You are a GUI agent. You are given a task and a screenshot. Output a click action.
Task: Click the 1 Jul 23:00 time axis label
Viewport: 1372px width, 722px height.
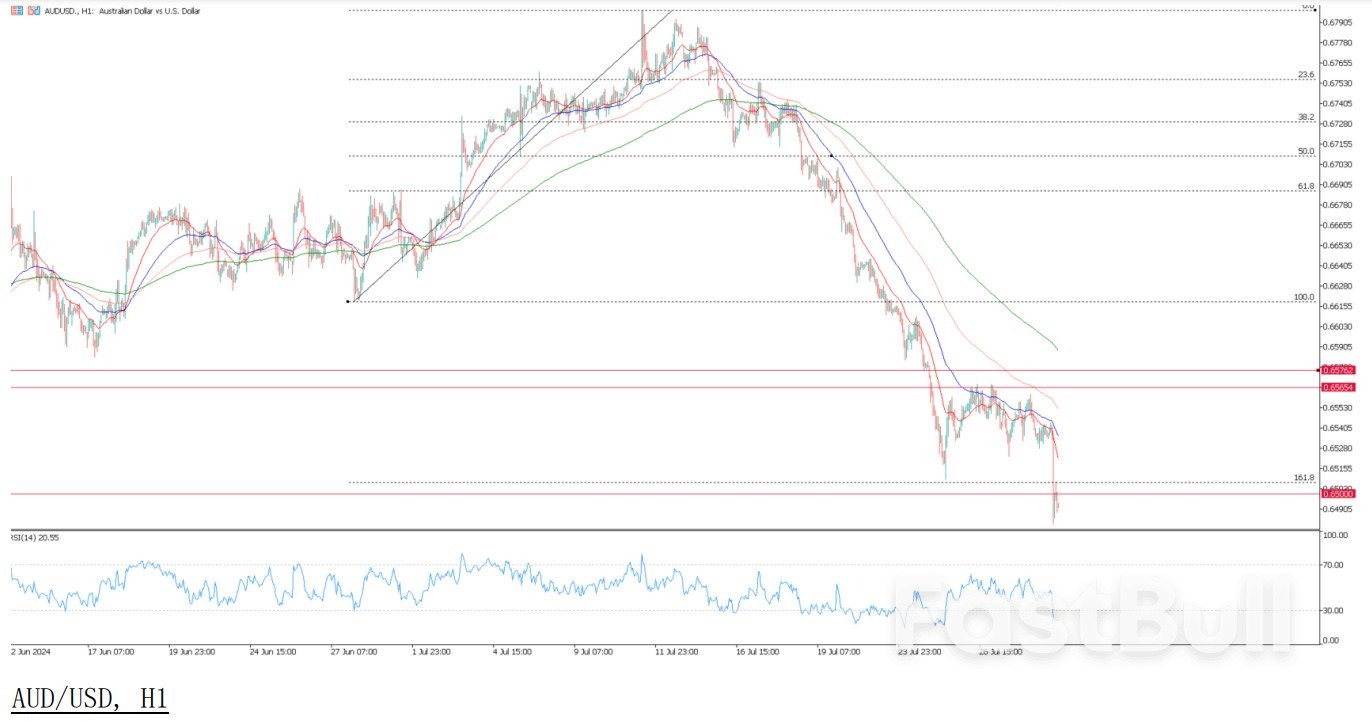pos(431,651)
